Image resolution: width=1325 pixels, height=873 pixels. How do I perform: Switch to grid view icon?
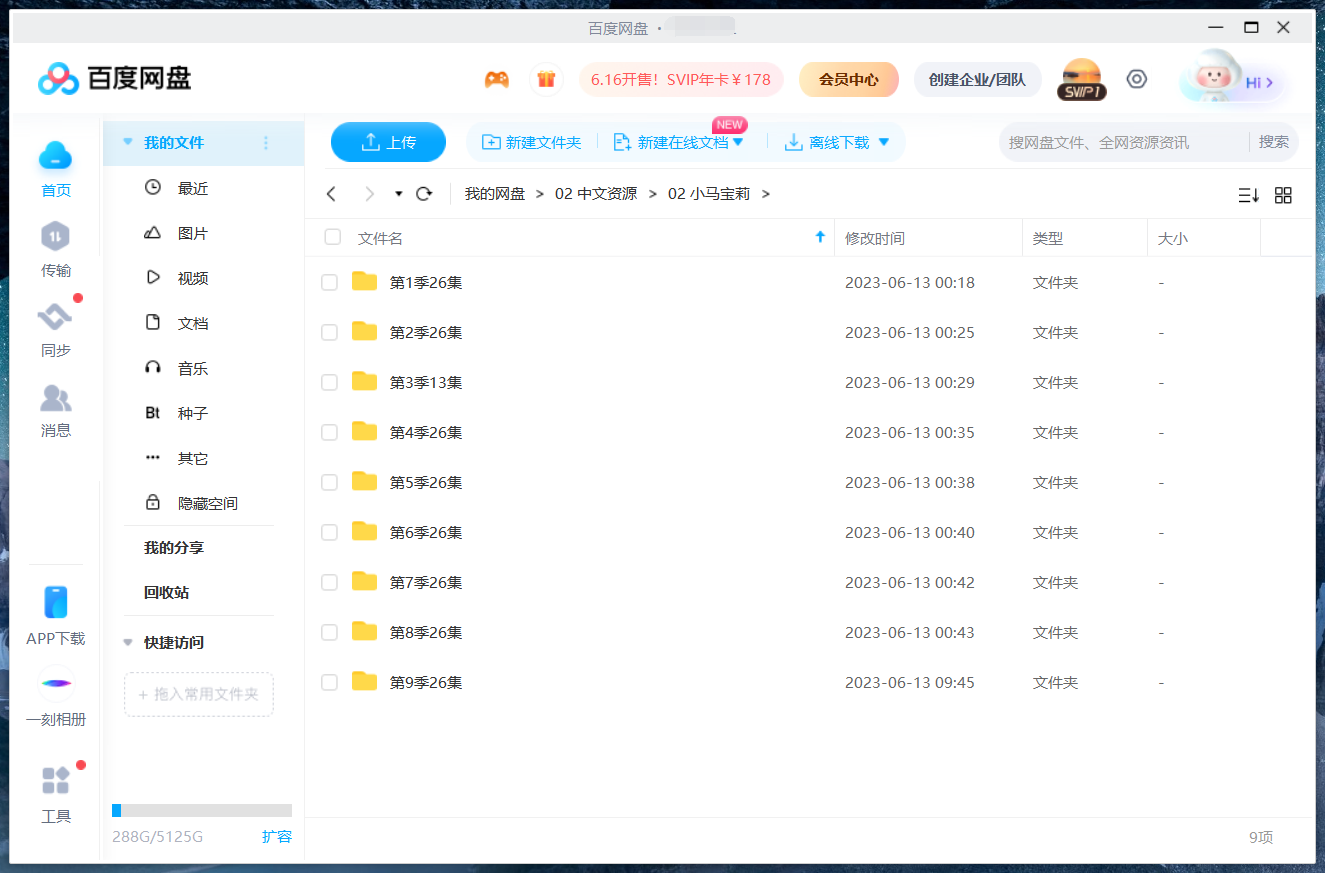(1283, 195)
